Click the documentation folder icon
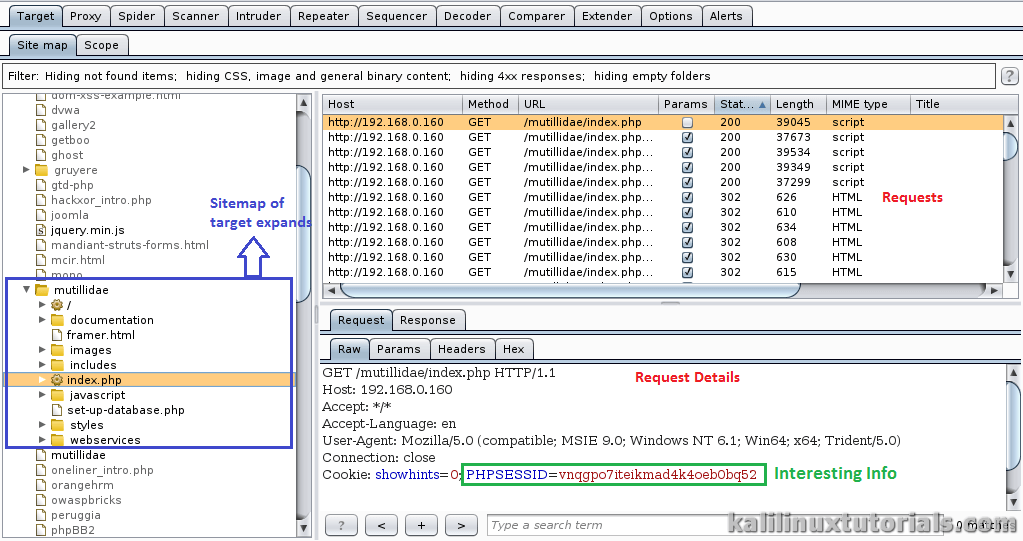Image resolution: width=1023 pixels, height=541 pixels. point(57,320)
